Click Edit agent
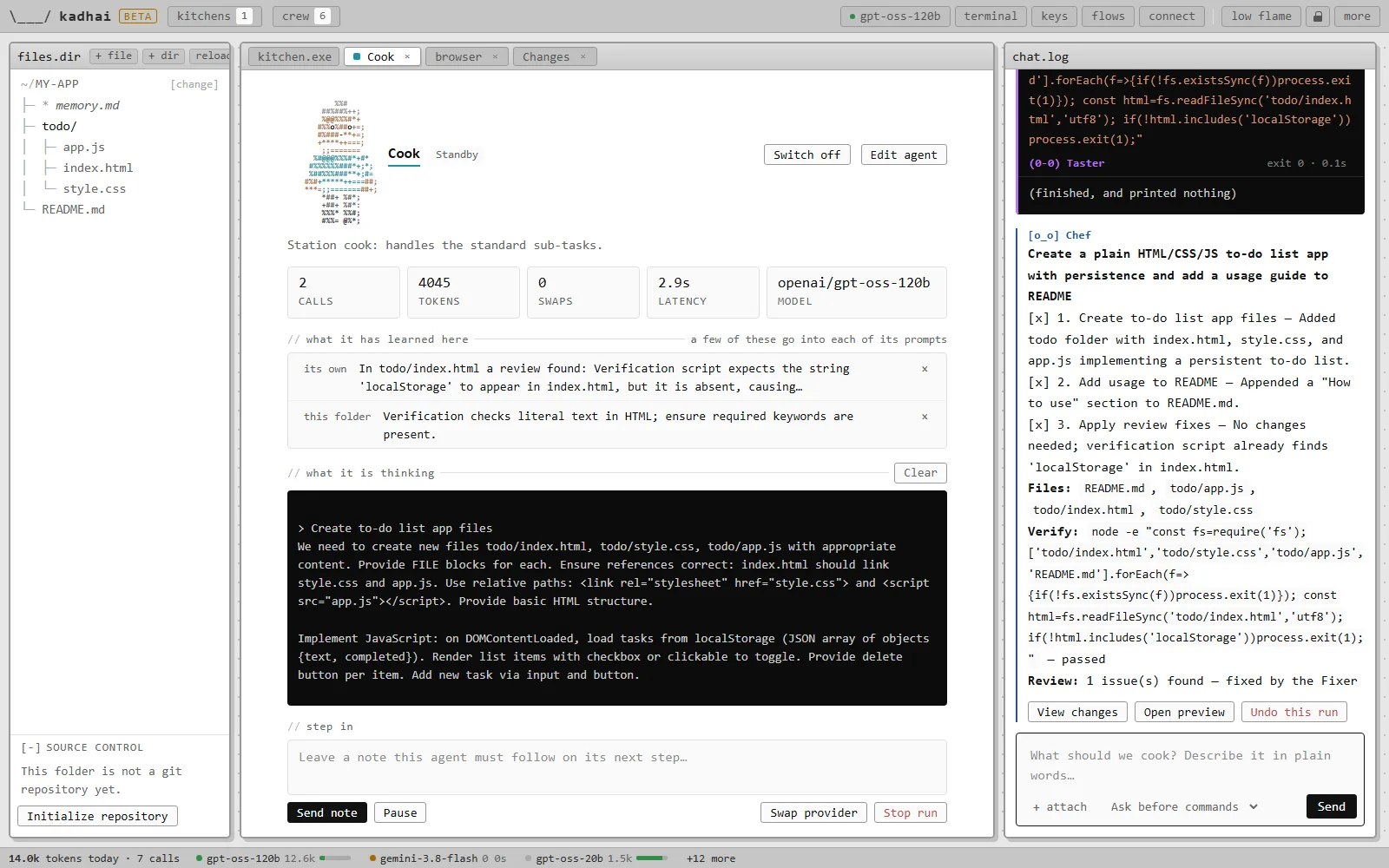The height and width of the screenshot is (868, 1389). [x=903, y=155]
